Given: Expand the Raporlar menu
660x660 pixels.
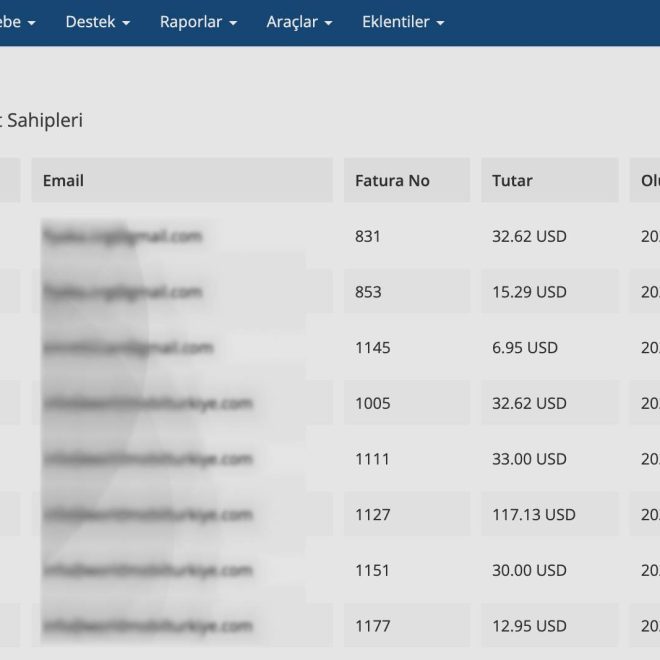Looking at the screenshot, I should pos(198,22).
